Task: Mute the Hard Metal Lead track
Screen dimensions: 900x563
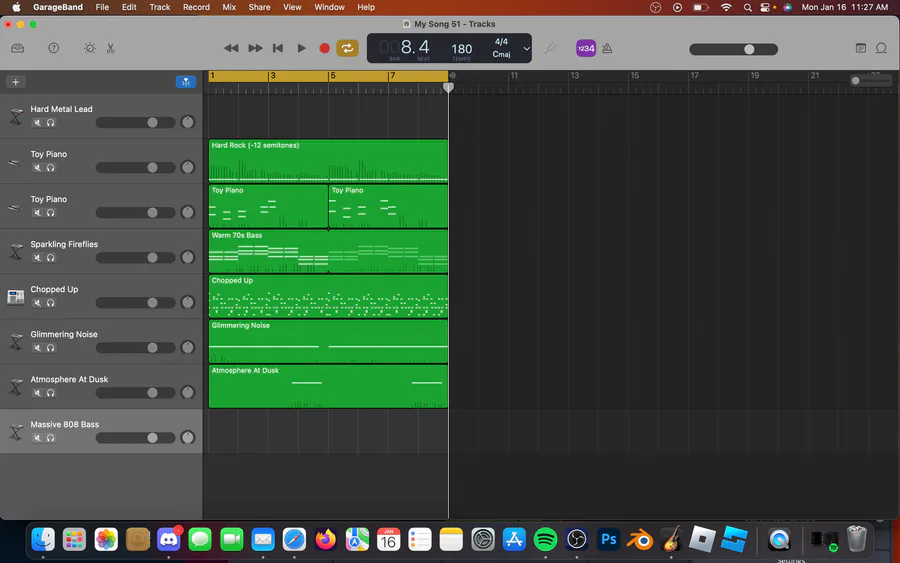Action: pyautogui.click(x=37, y=122)
